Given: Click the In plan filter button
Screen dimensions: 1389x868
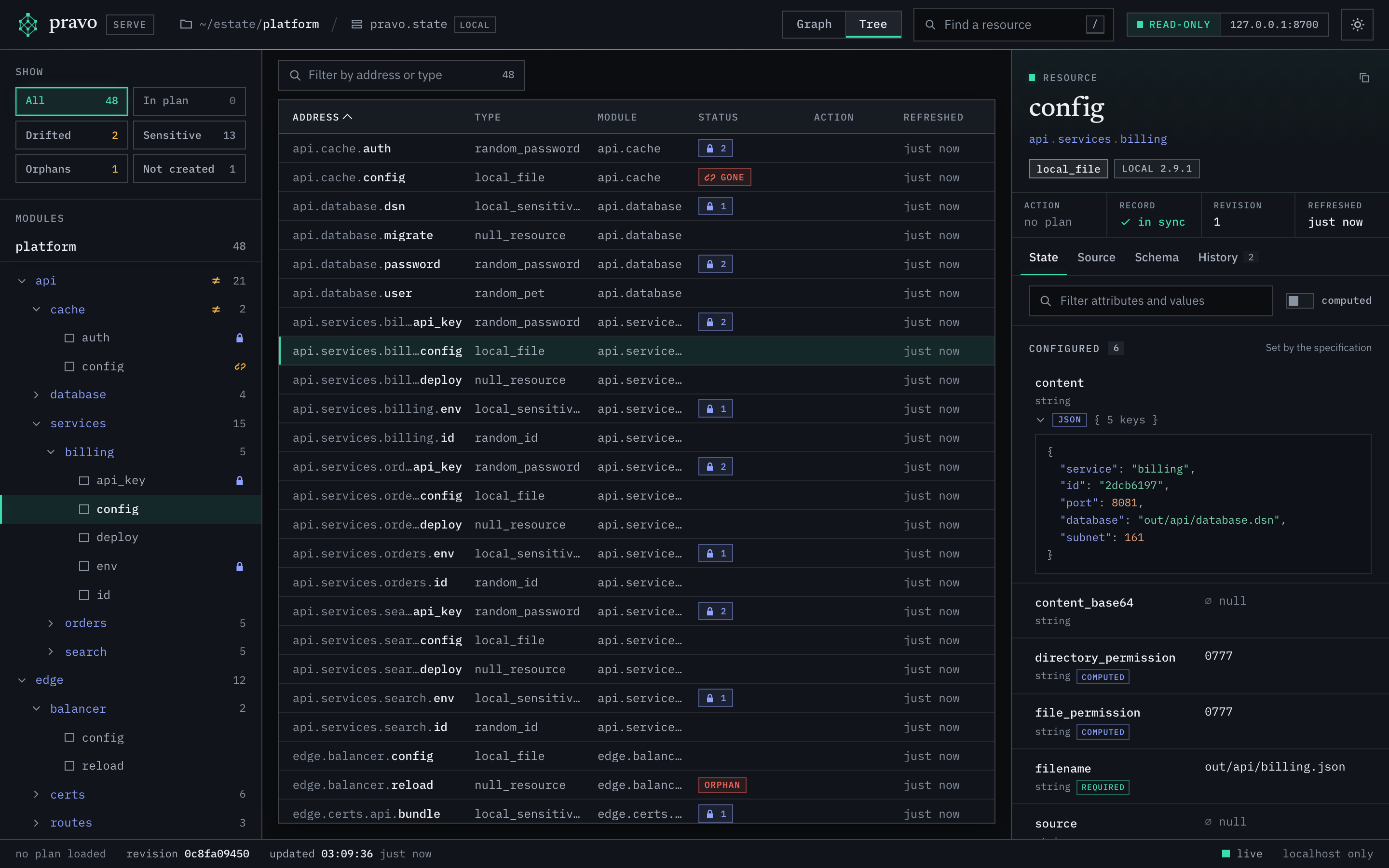Looking at the screenshot, I should point(190,101).
